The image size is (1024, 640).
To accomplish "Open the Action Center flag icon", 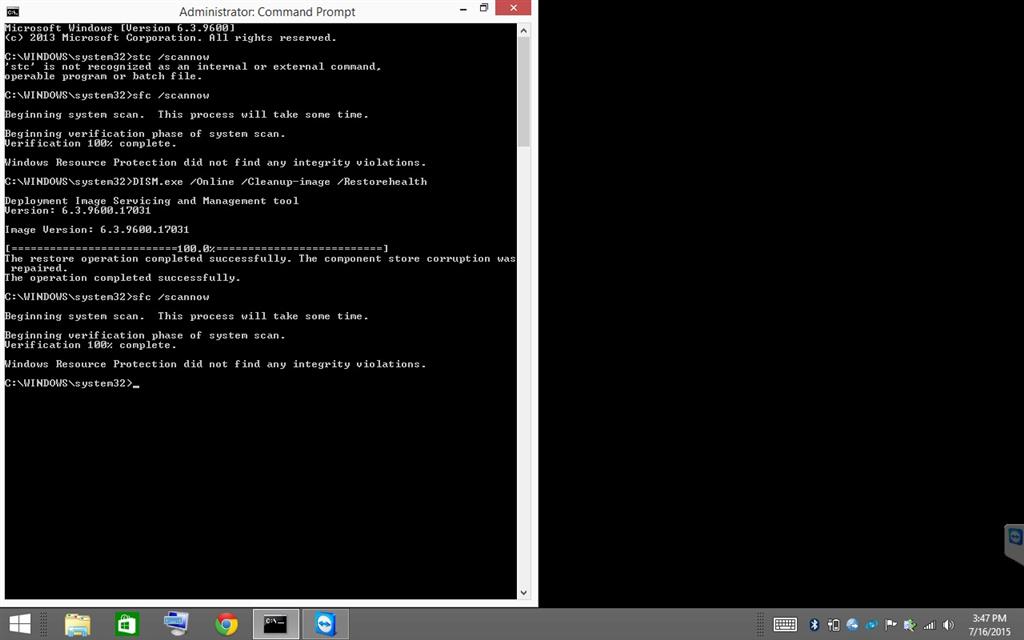I will [x=891, y=625].
